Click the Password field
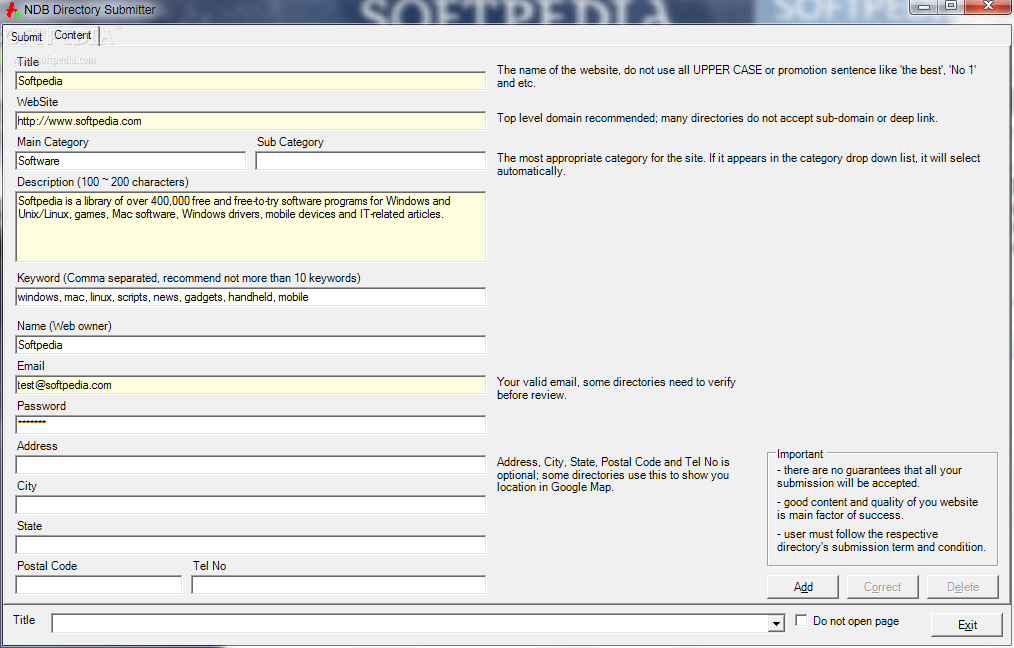 250,425
